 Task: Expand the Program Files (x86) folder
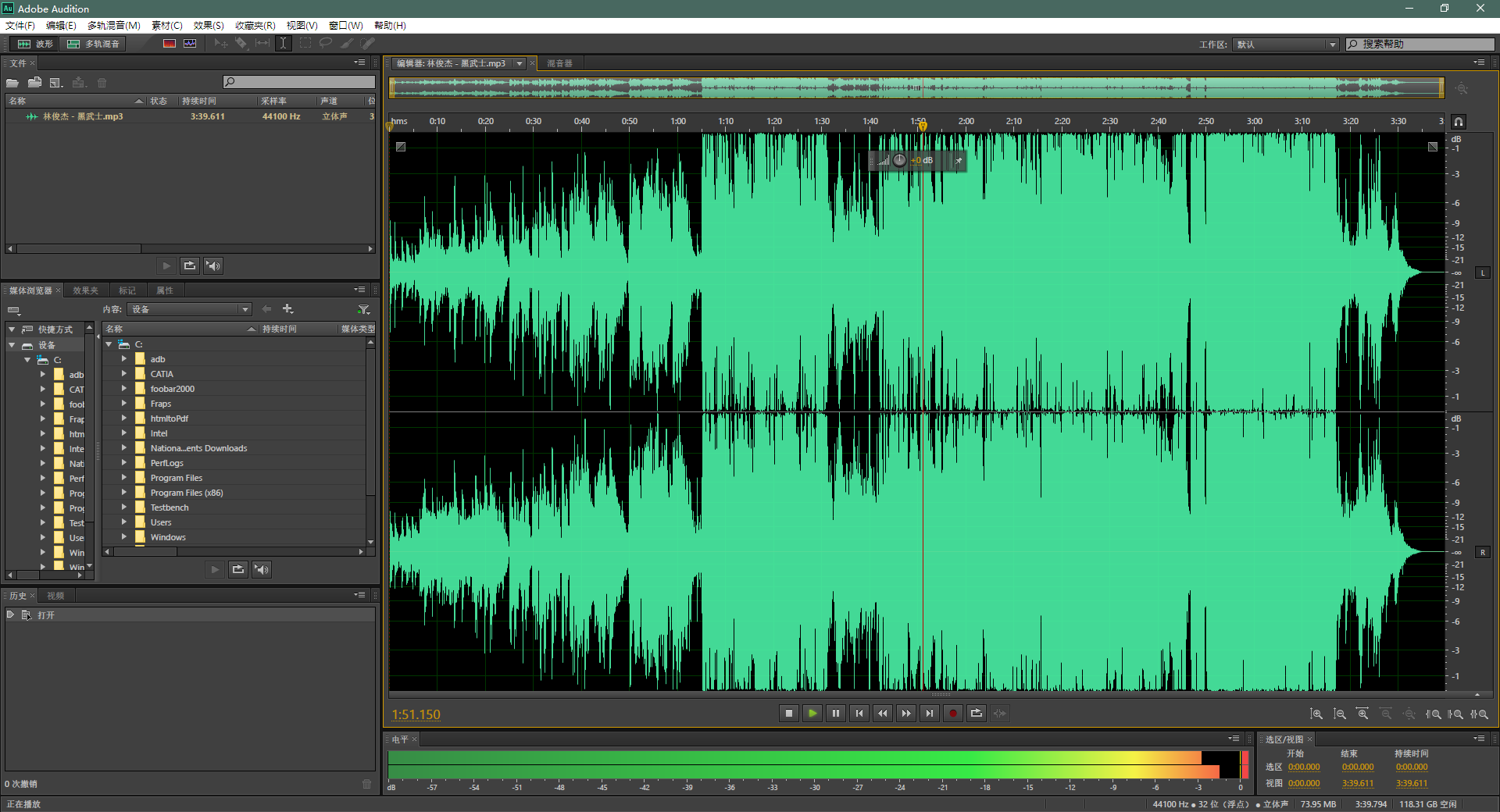click(124, 493)
